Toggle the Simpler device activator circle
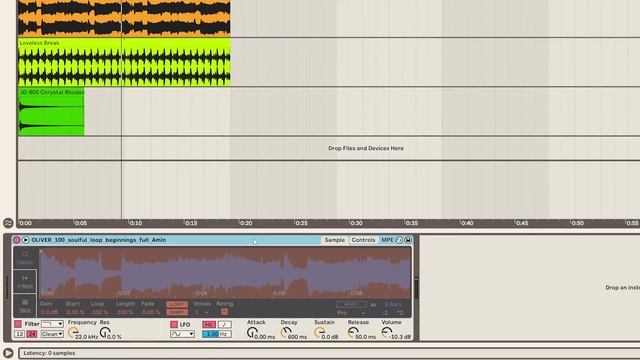 (x=17, y=240)
